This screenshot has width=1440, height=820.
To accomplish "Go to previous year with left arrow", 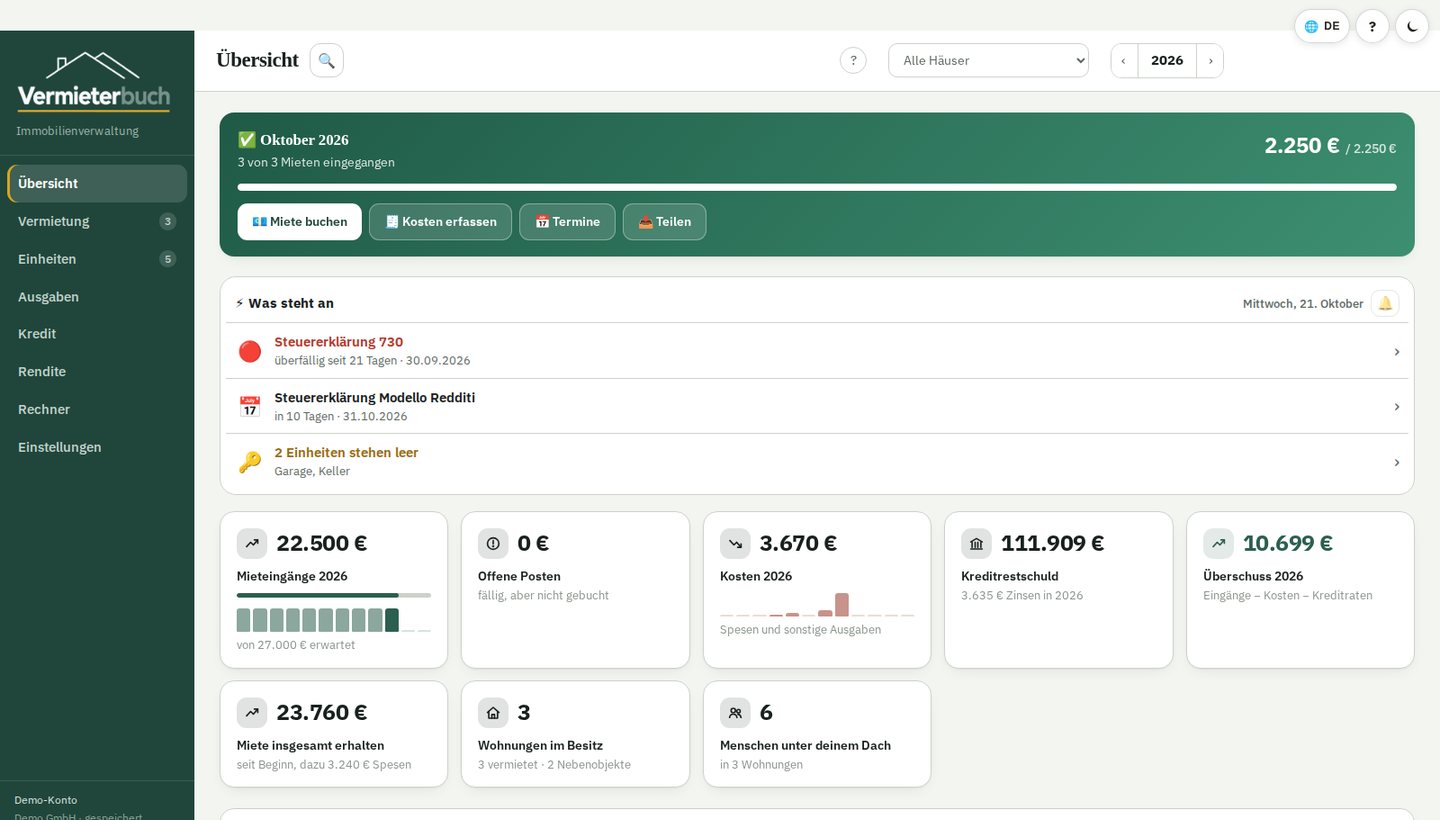I will point(1124,60).
